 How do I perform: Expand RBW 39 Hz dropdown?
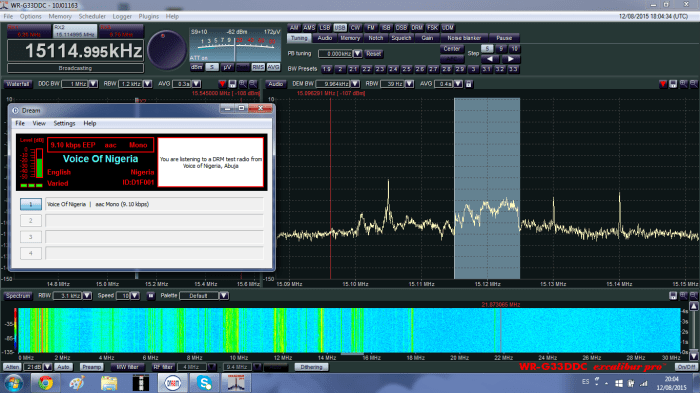(409, 84)
